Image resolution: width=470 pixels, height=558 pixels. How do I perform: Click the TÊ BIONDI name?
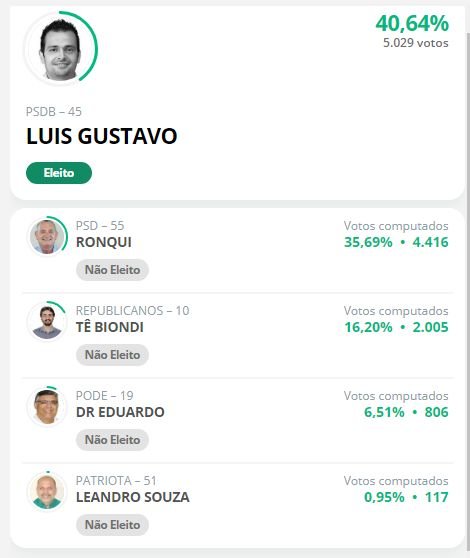(x=110, y=327)
